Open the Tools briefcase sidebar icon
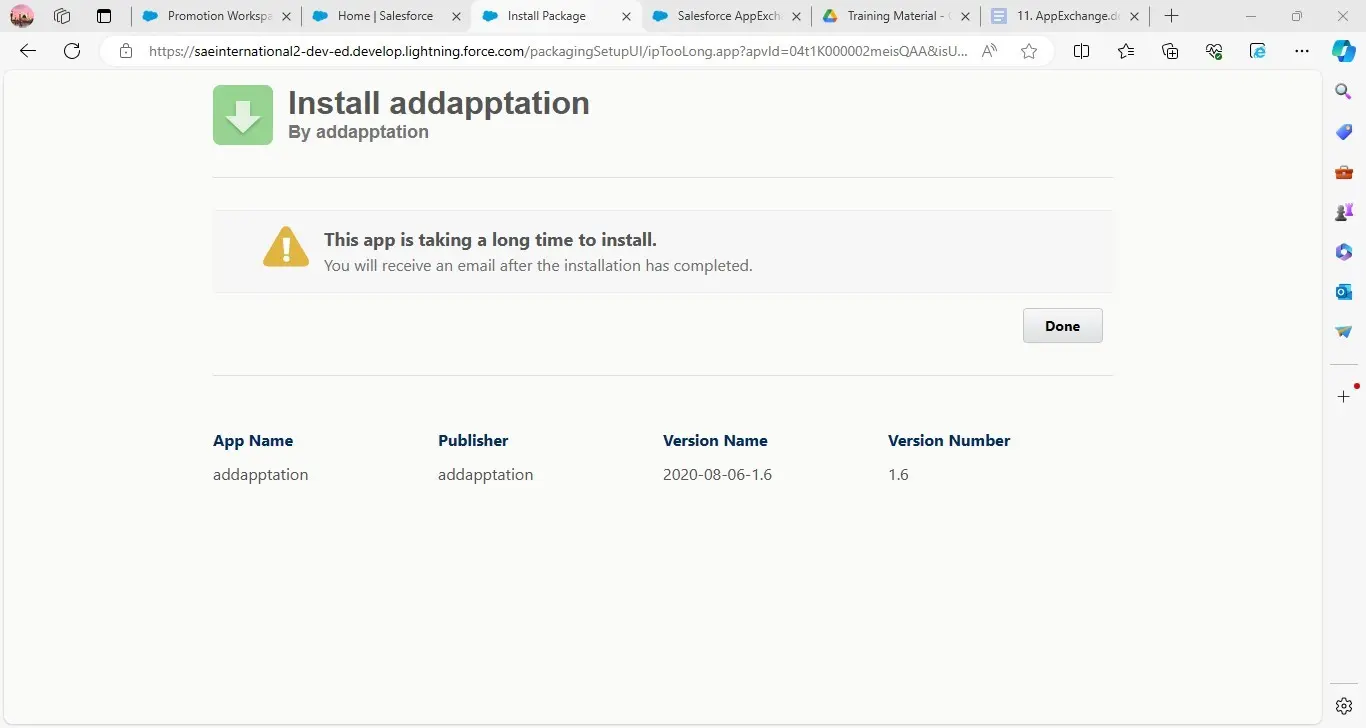Screen dimensions: 1366x728 pos(1344,172)
